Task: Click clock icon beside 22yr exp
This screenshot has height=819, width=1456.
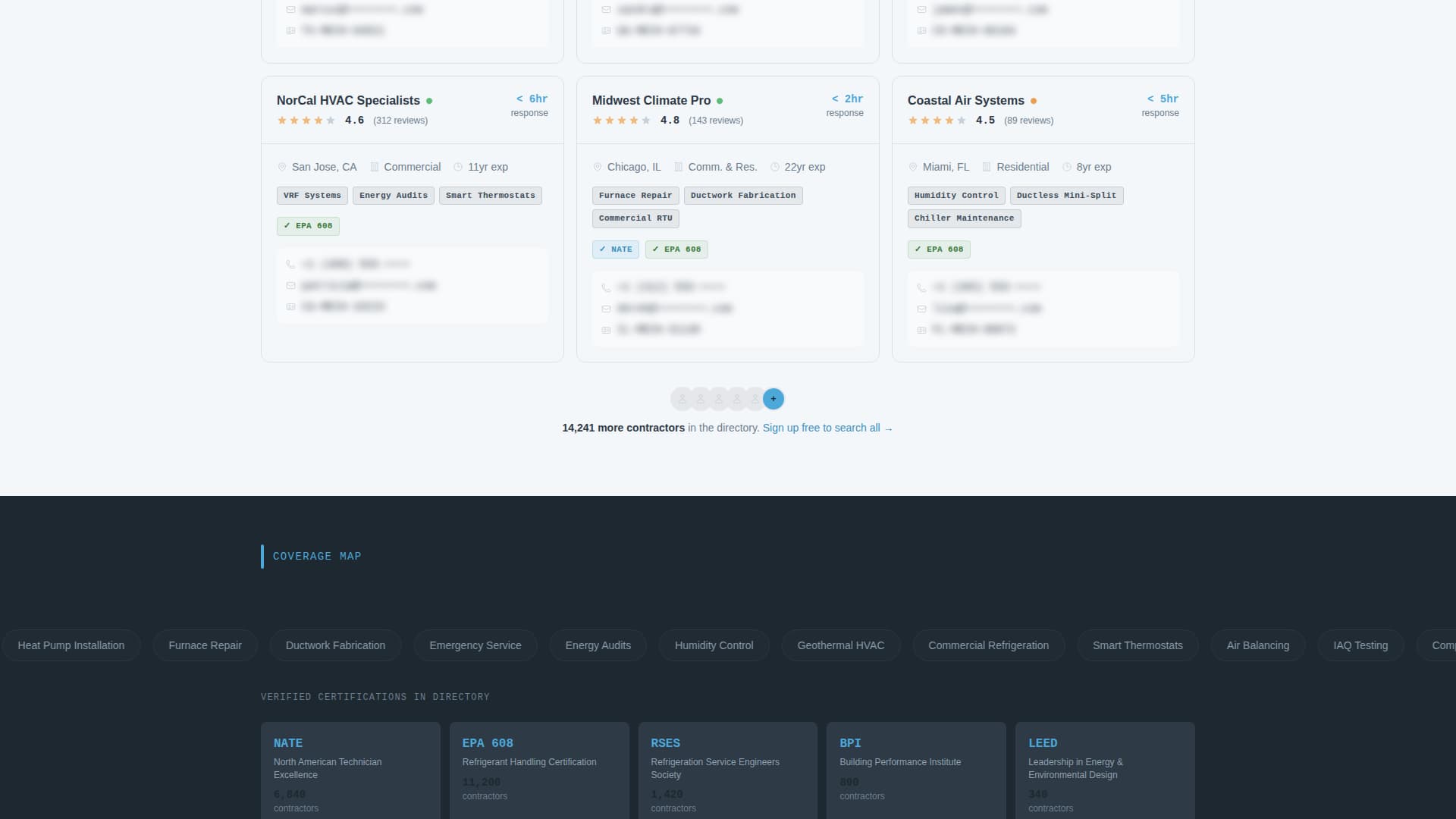Action: point(775,167)
